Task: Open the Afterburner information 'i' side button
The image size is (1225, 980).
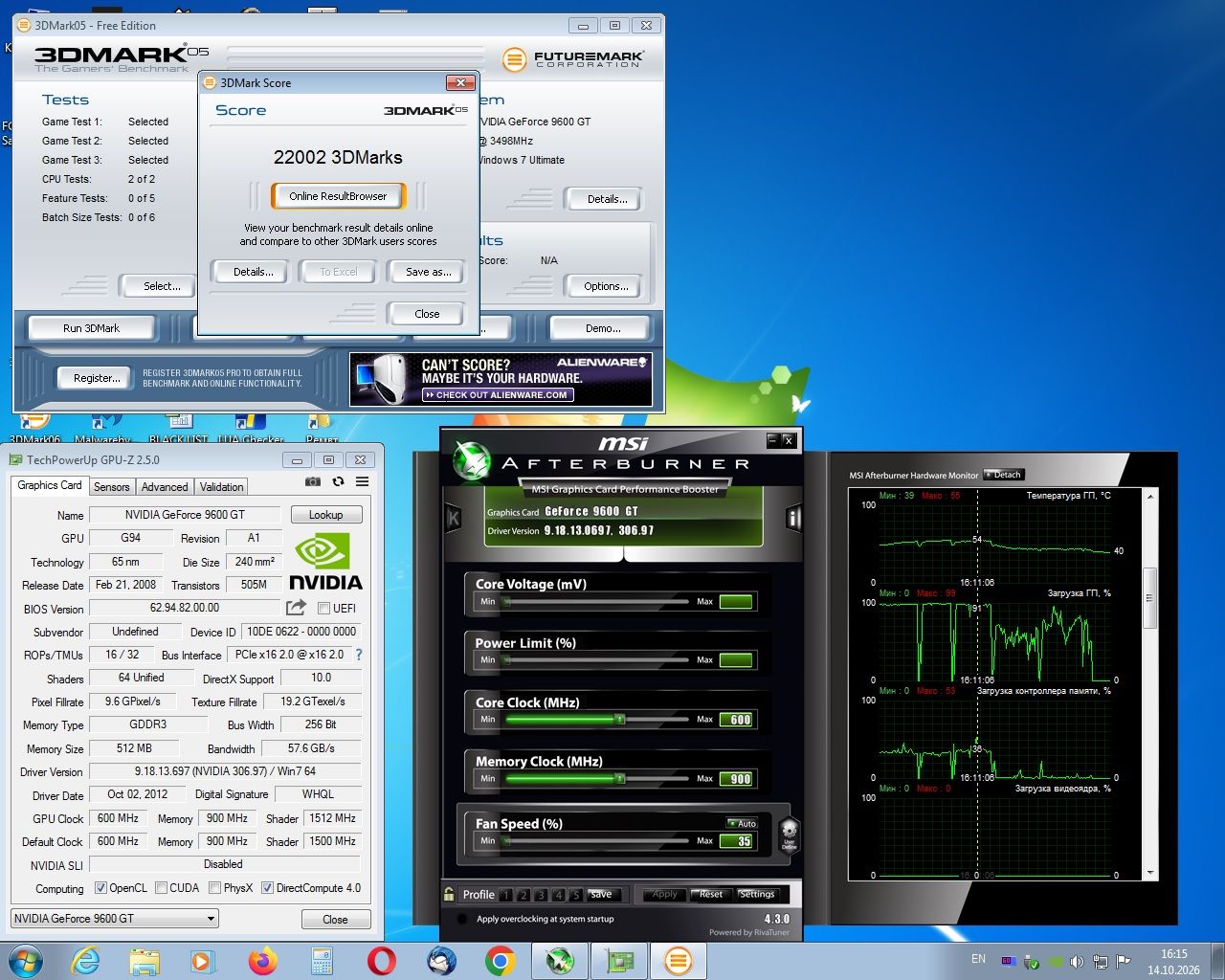Action: coord(793,518)
